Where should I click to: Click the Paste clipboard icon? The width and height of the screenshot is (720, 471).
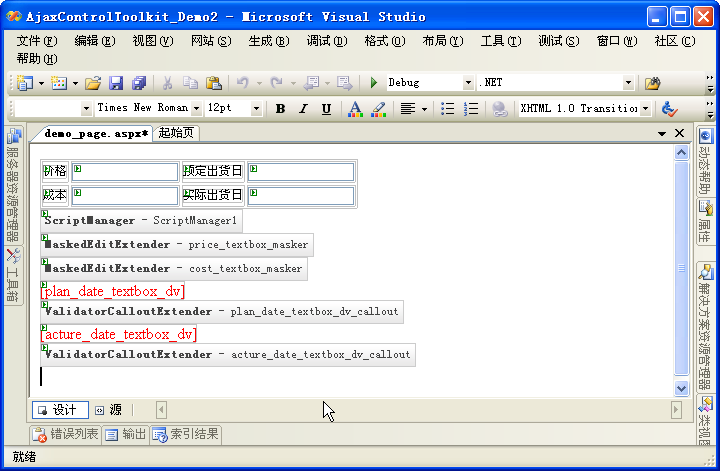click(x=214, y=83)
